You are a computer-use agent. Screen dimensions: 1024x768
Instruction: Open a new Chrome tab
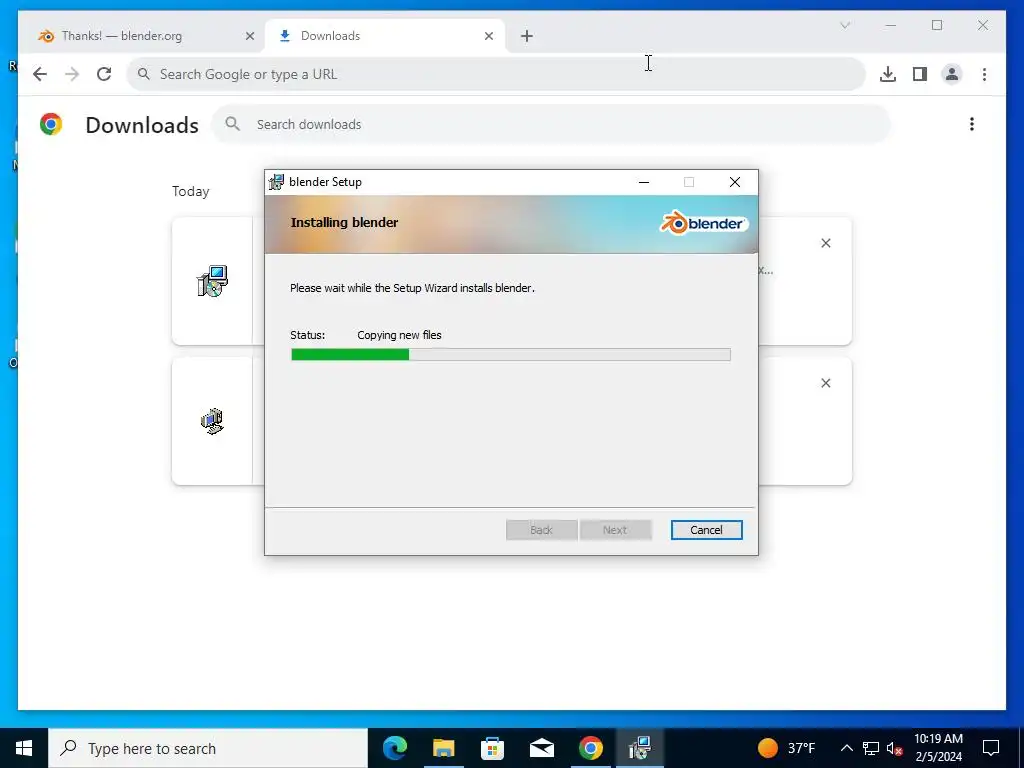tap(526, 36)
